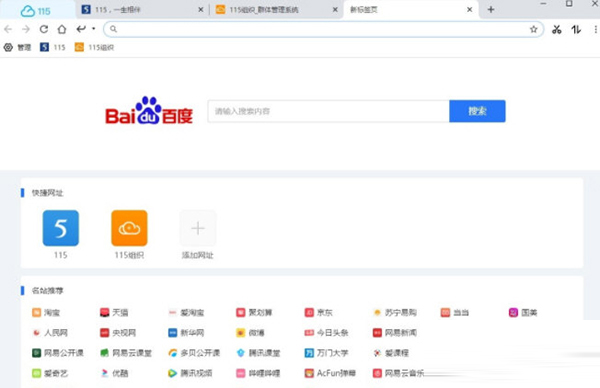Viewport: 600px width, 388px height.
Task: Open the home page via the house icon
Action: 62,29
